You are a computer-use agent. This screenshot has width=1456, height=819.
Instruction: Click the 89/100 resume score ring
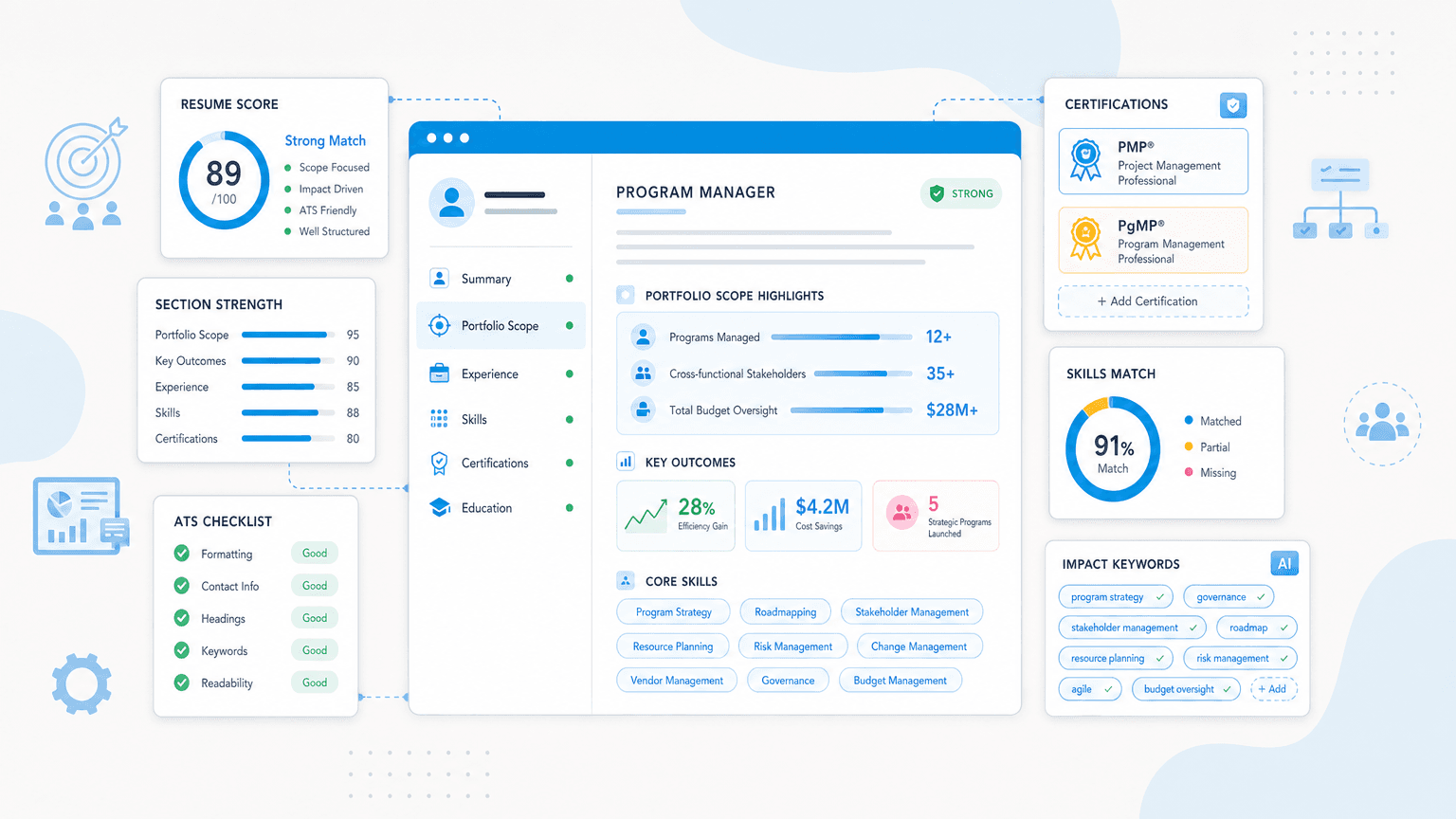point(225,180)
